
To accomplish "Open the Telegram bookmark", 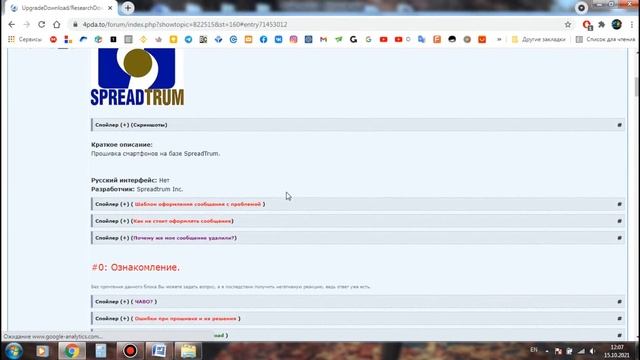I will [188, 39].
